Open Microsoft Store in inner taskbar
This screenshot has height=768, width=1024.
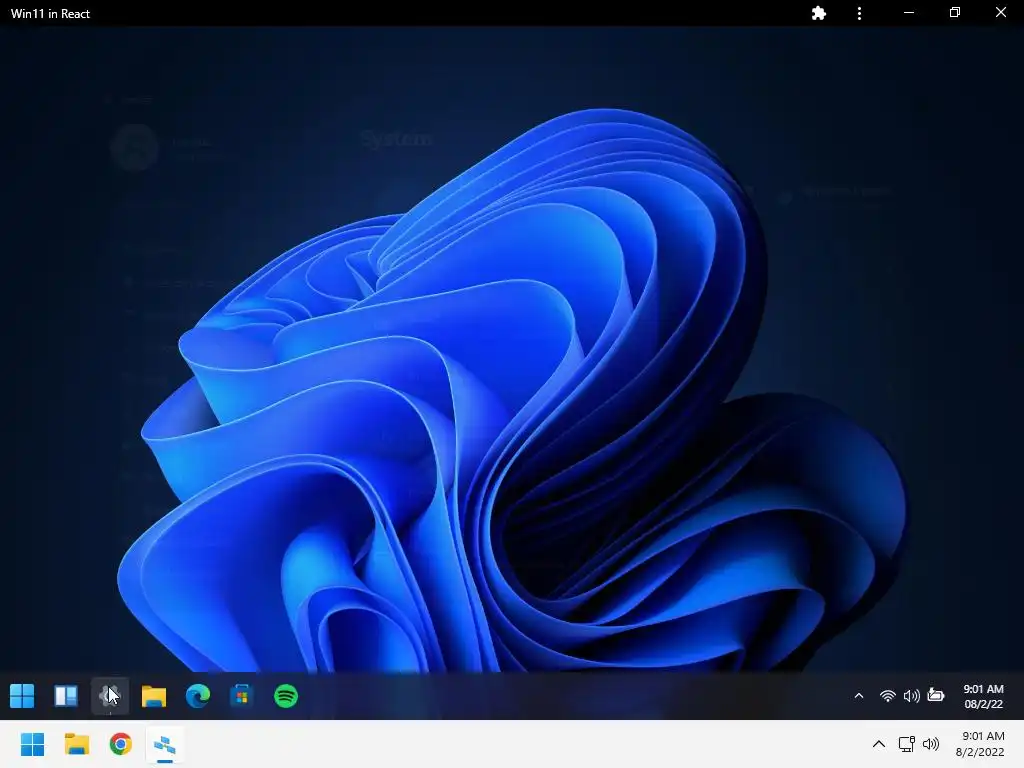(x=242, y=696)
